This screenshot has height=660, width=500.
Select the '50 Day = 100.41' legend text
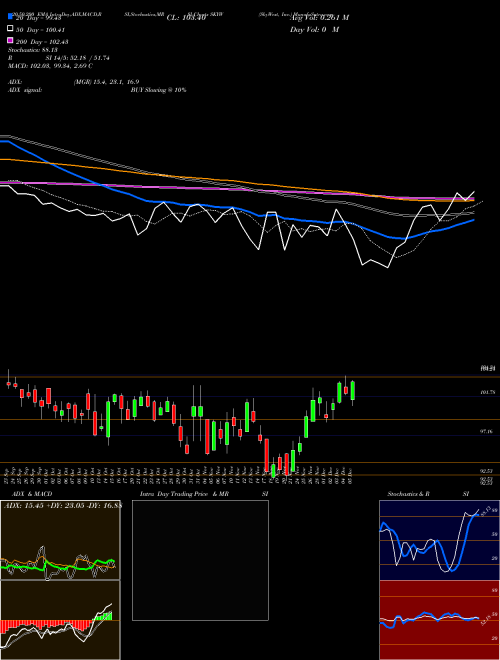coord(40,30)
